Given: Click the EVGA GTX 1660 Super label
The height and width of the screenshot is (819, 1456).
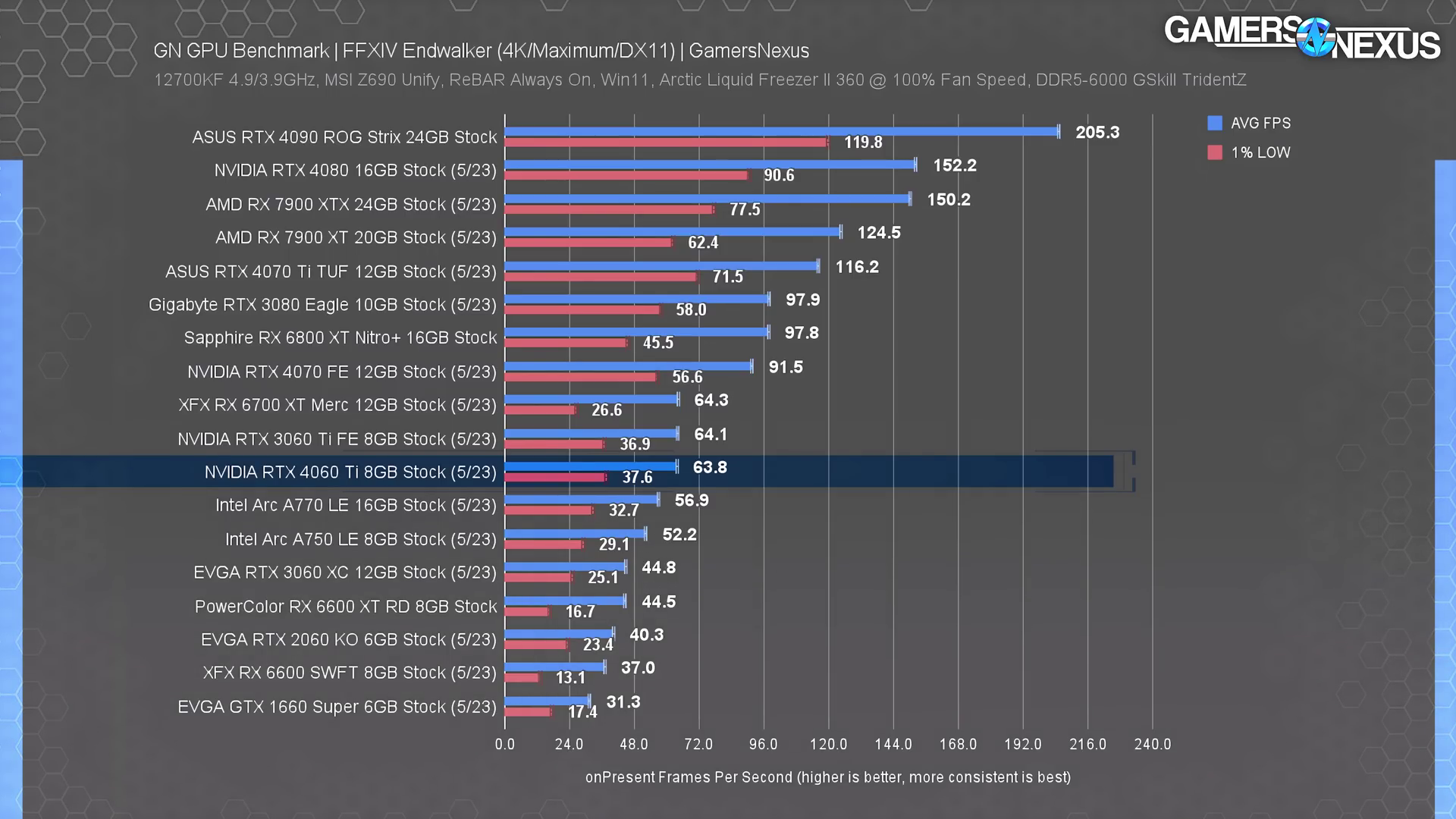Looking at the screenshot, I should 337,707.
